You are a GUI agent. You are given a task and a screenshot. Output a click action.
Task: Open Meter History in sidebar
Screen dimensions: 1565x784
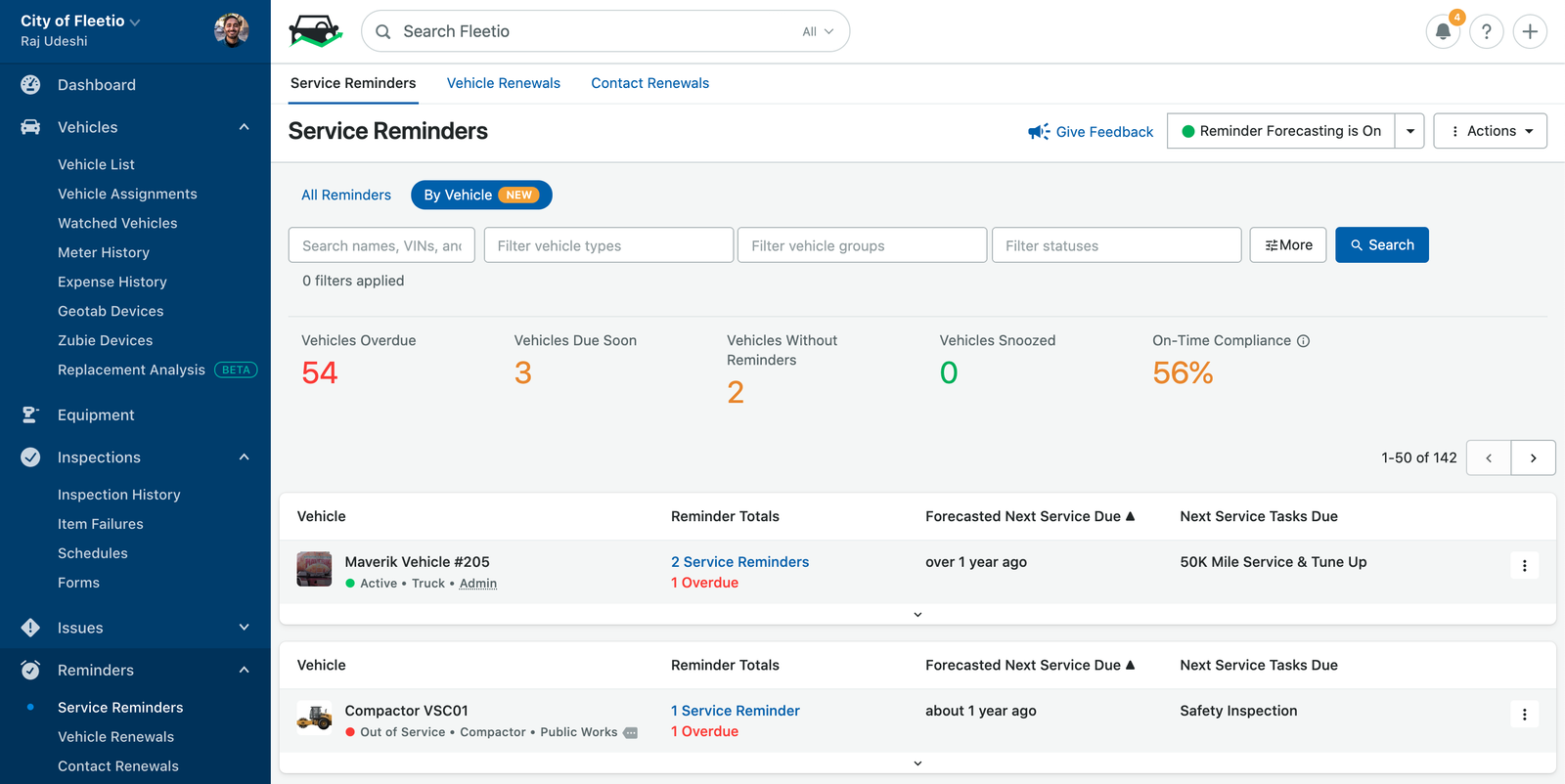pos(104,252)
